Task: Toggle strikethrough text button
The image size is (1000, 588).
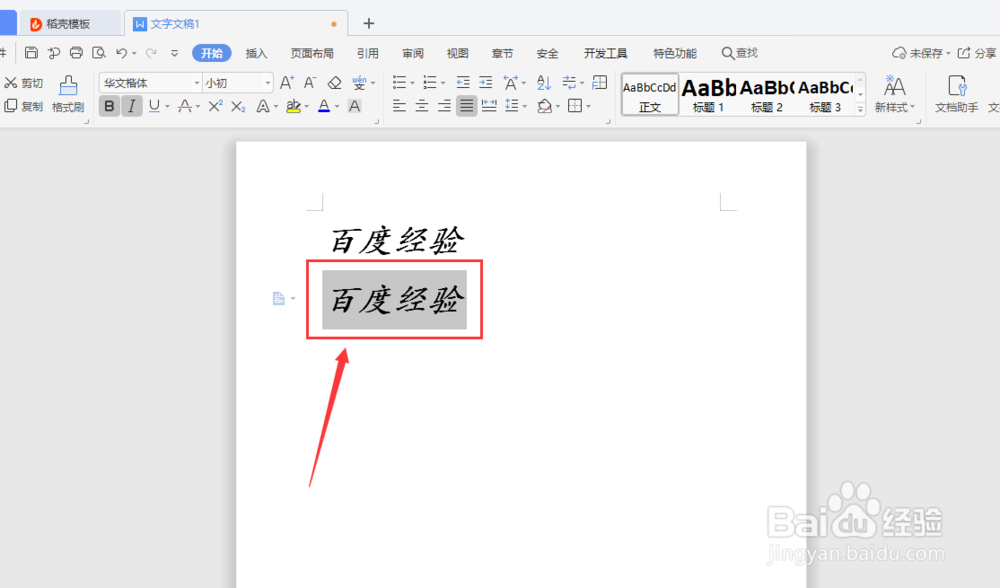Action: point(185,106)
